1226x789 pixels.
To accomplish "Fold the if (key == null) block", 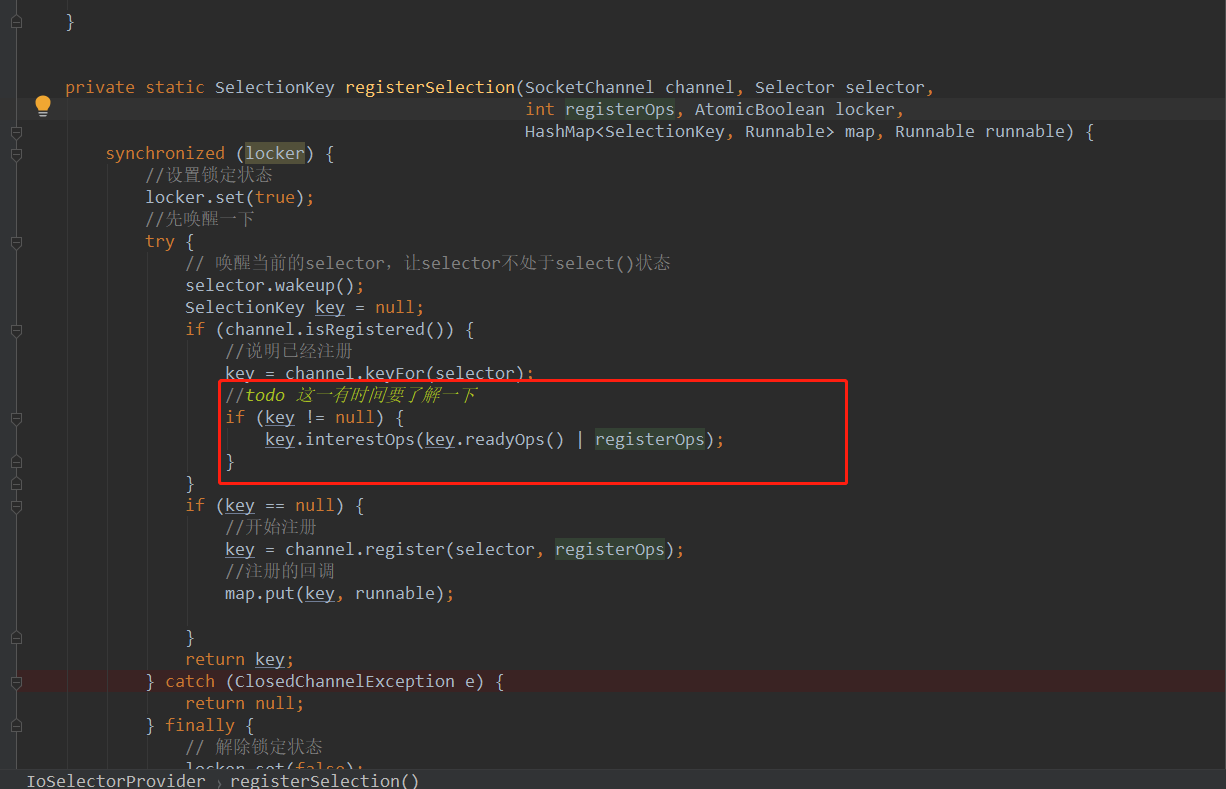I will (x=16, y=506).
